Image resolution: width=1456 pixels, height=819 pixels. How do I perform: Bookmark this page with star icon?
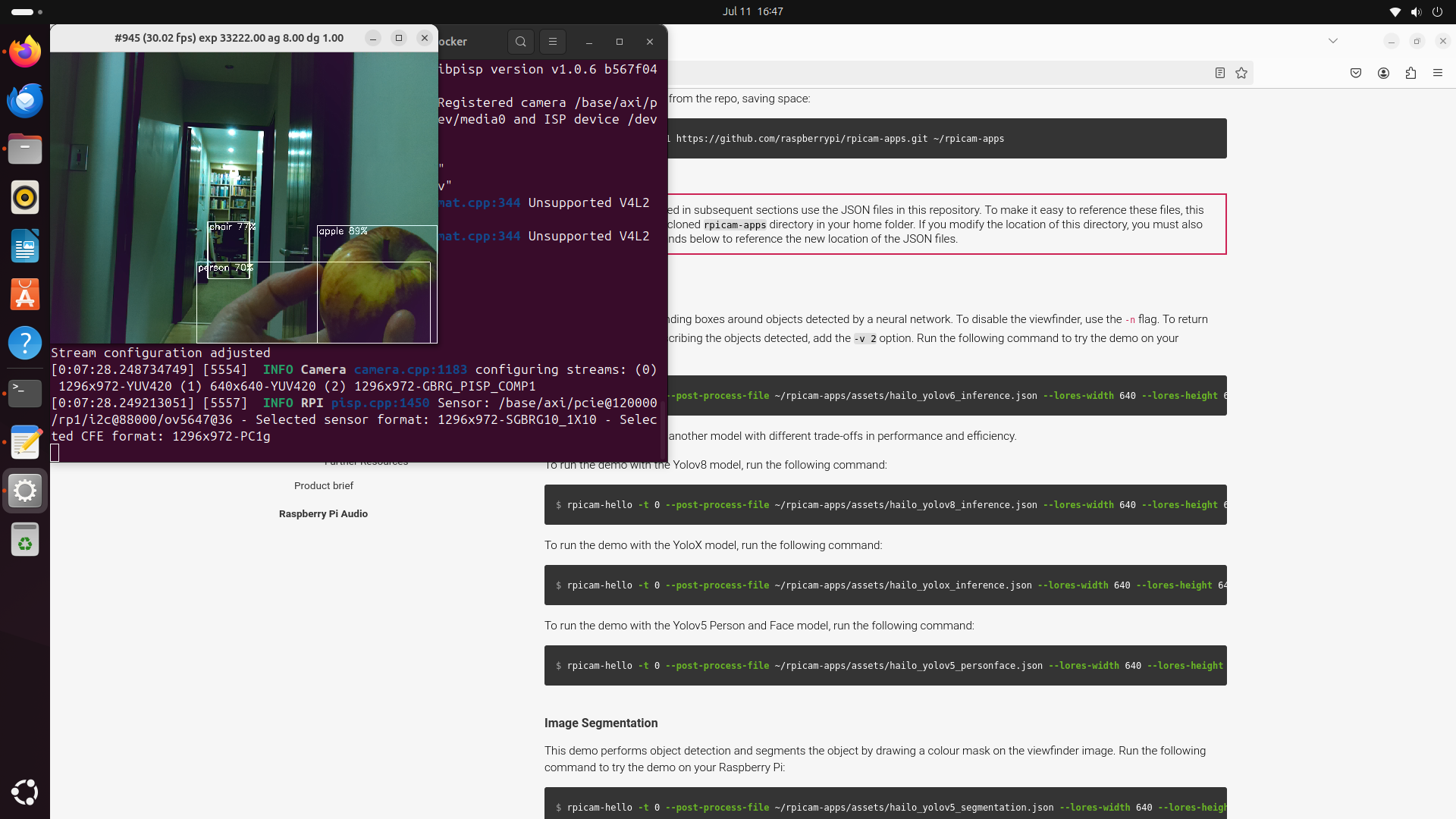pos(1241,73)
